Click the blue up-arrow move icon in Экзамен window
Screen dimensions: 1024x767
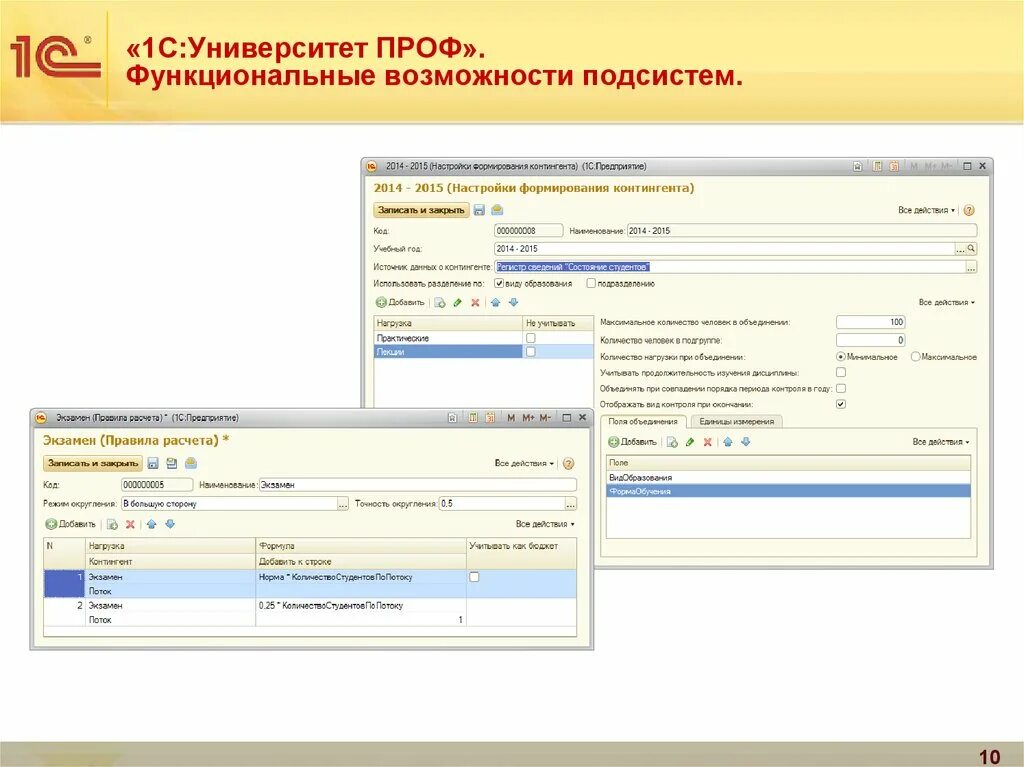pyautogui.click(x=150, y=526)
